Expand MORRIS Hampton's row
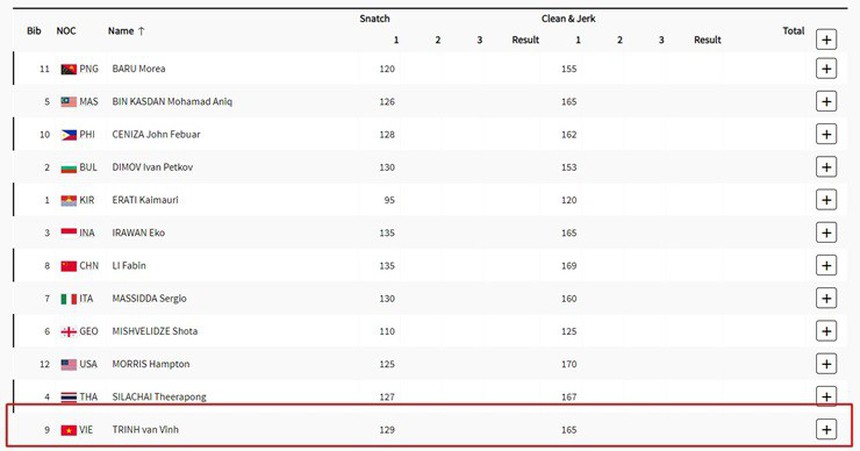The image size is (860, 451). [x=826, y=364]
